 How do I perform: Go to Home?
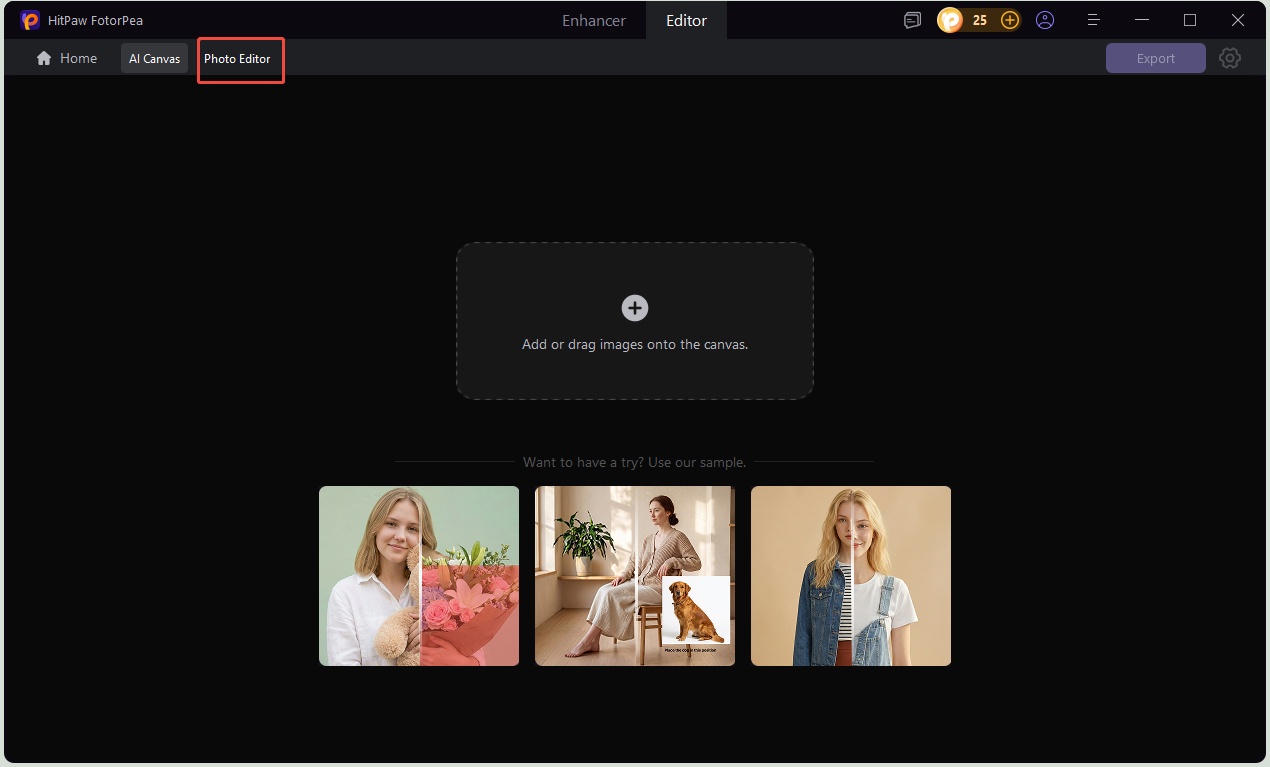point(67,58)
